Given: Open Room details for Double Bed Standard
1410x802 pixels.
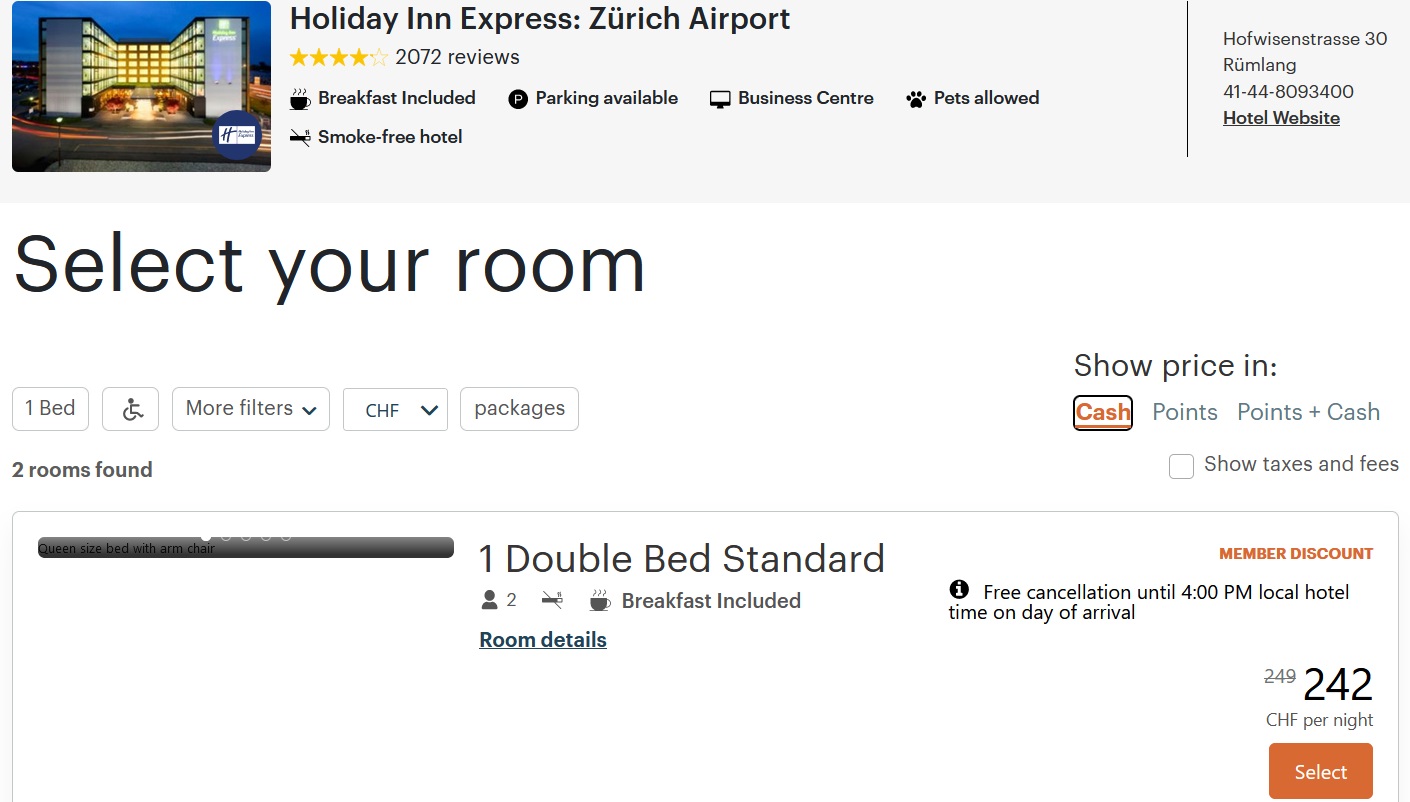Looking at the screenshot, I should coord(543,640).
